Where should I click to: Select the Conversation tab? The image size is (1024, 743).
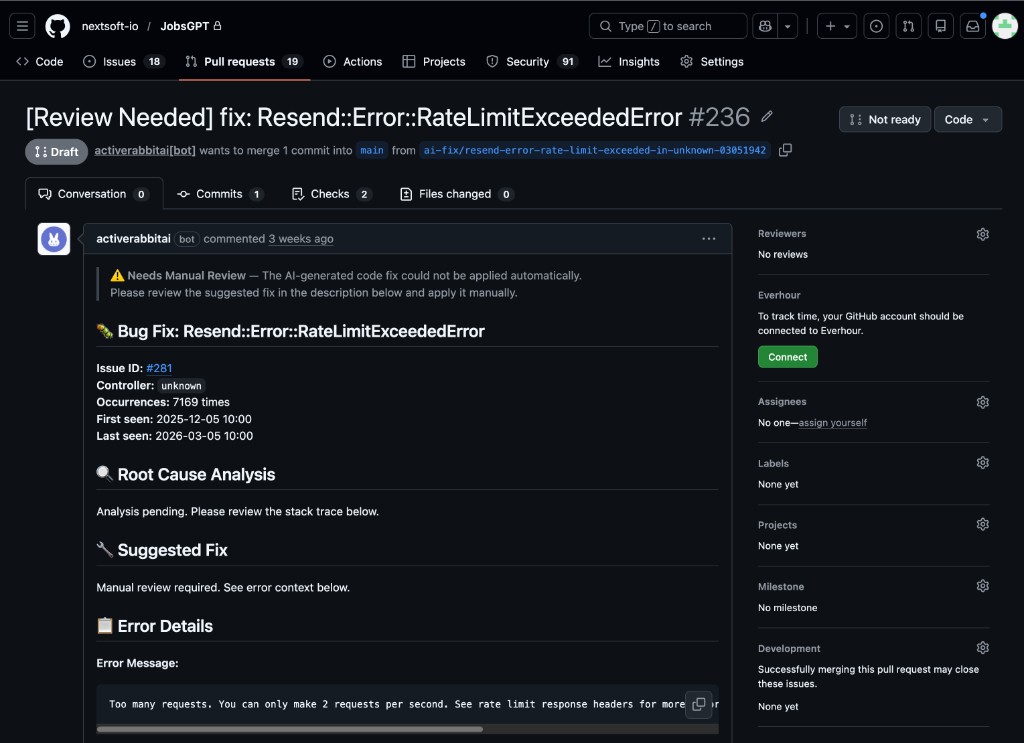click(x=94, y=194)
